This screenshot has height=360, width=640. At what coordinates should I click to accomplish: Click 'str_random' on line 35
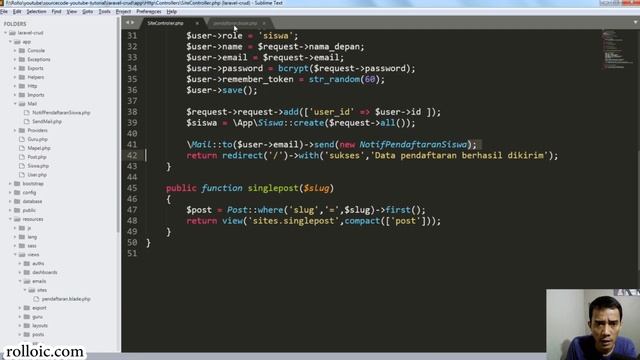coord(334,79)
